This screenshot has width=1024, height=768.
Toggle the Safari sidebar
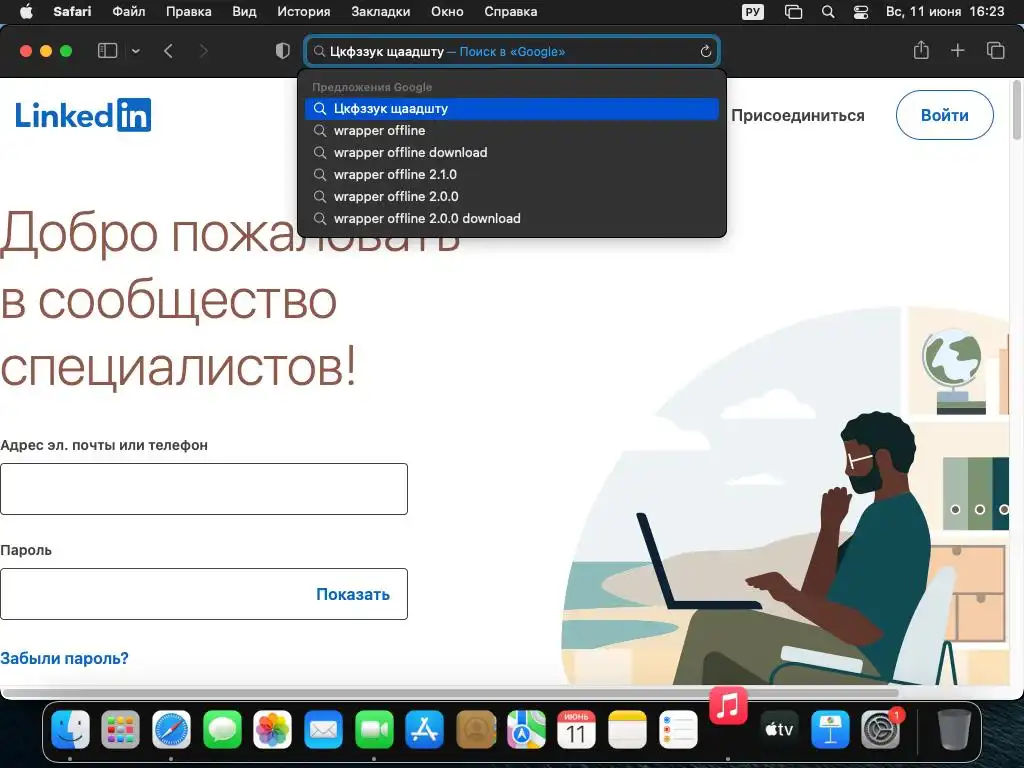[107, 51]
